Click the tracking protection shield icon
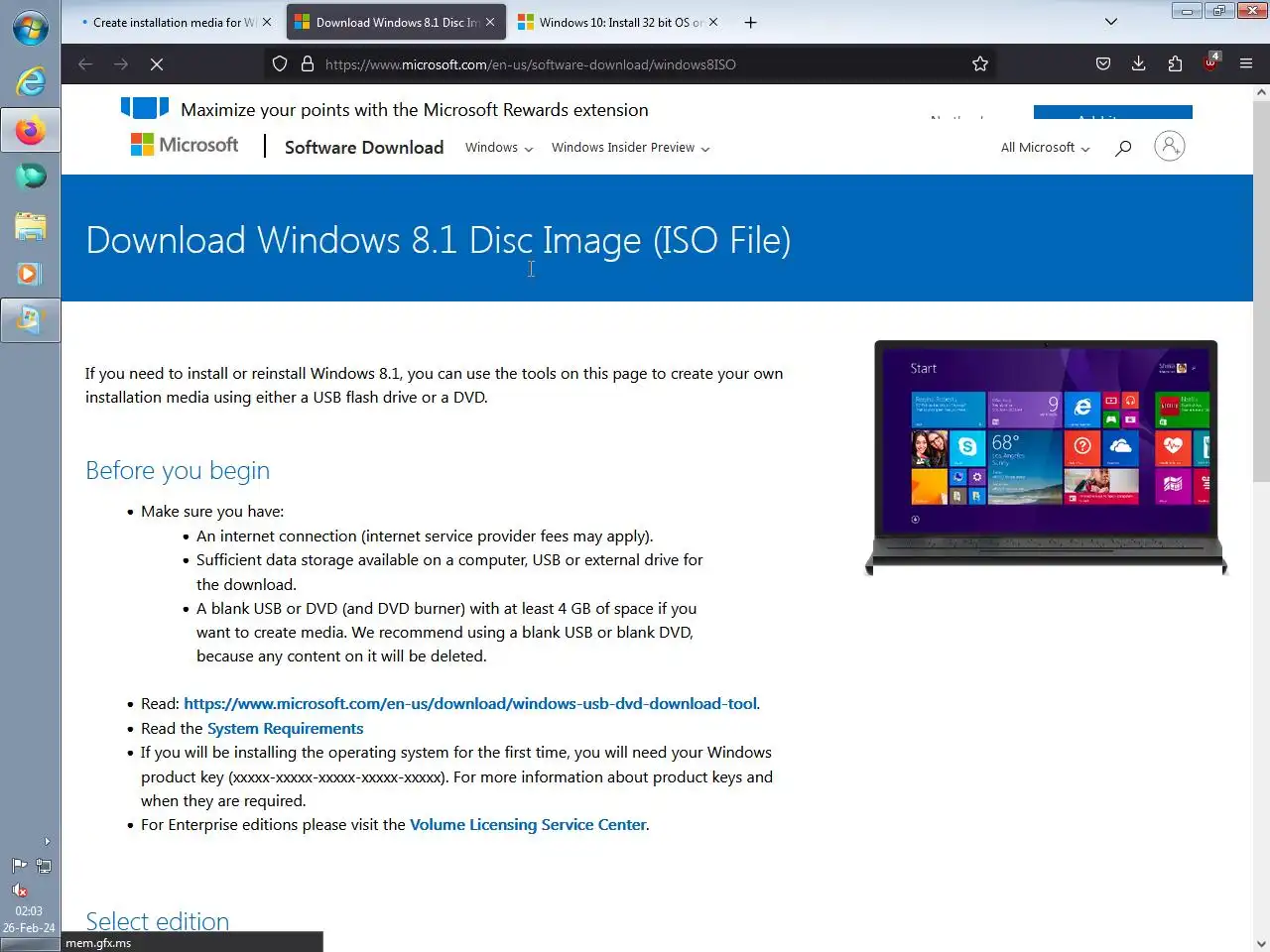 [280, 64]
